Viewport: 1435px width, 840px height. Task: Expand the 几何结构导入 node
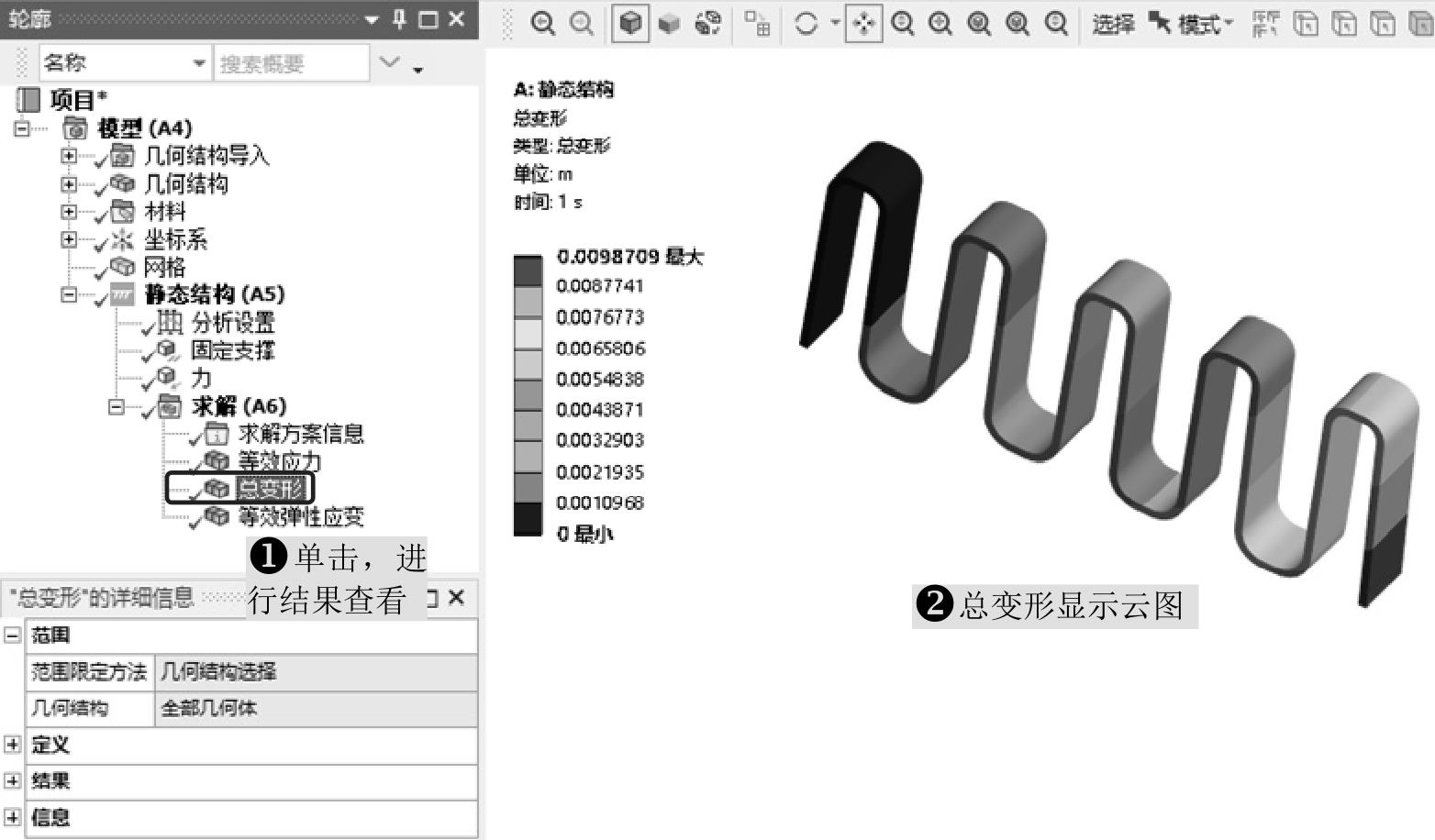point(69,156)
